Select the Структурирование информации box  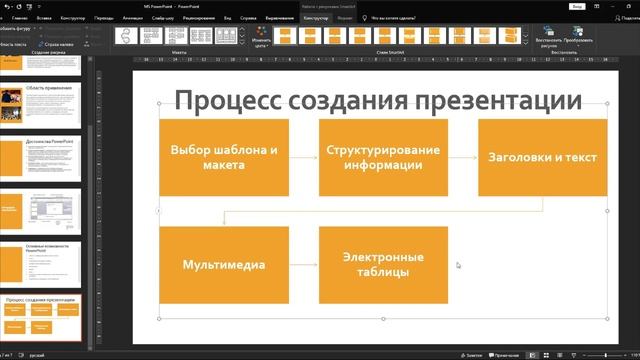click(383, 158)
